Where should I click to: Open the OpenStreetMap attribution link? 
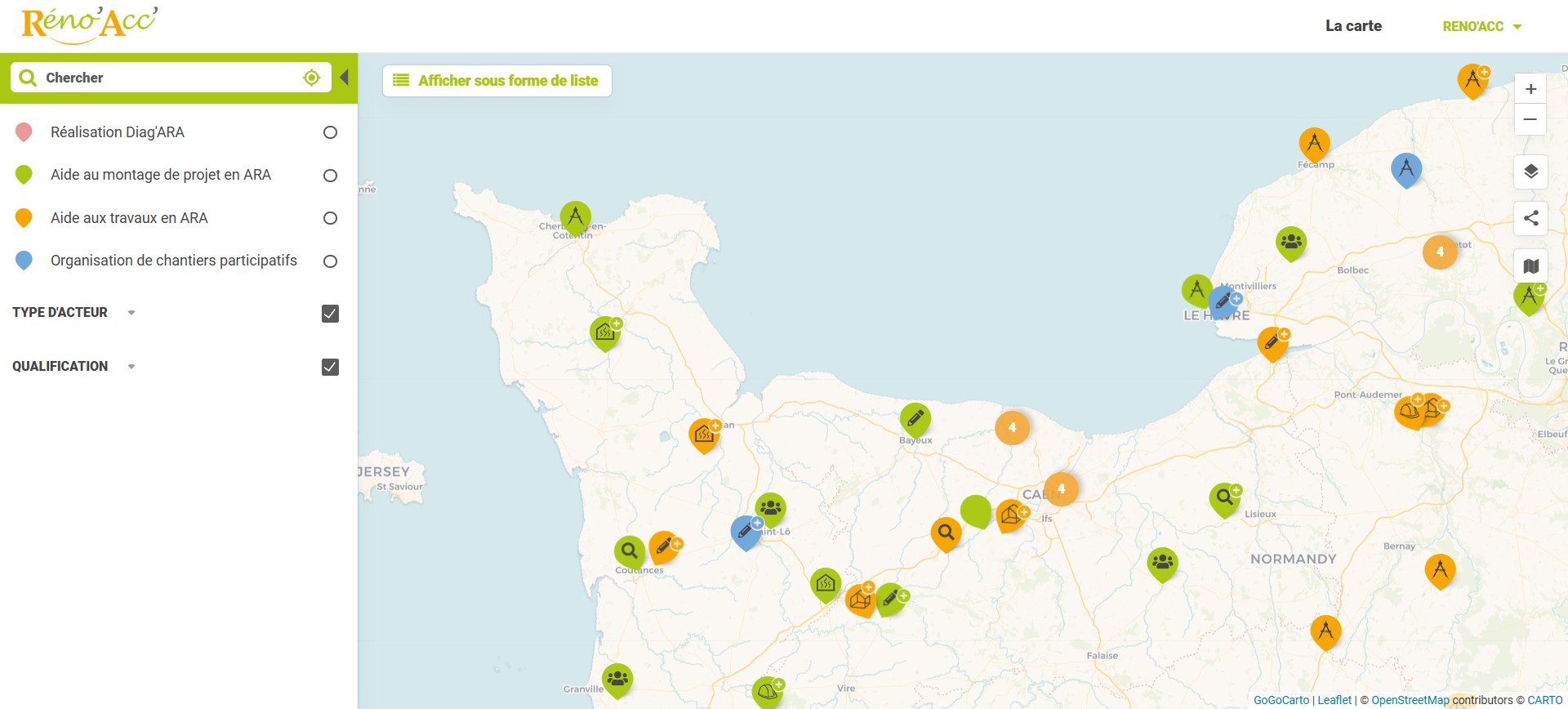click(x=1410, y=700)
